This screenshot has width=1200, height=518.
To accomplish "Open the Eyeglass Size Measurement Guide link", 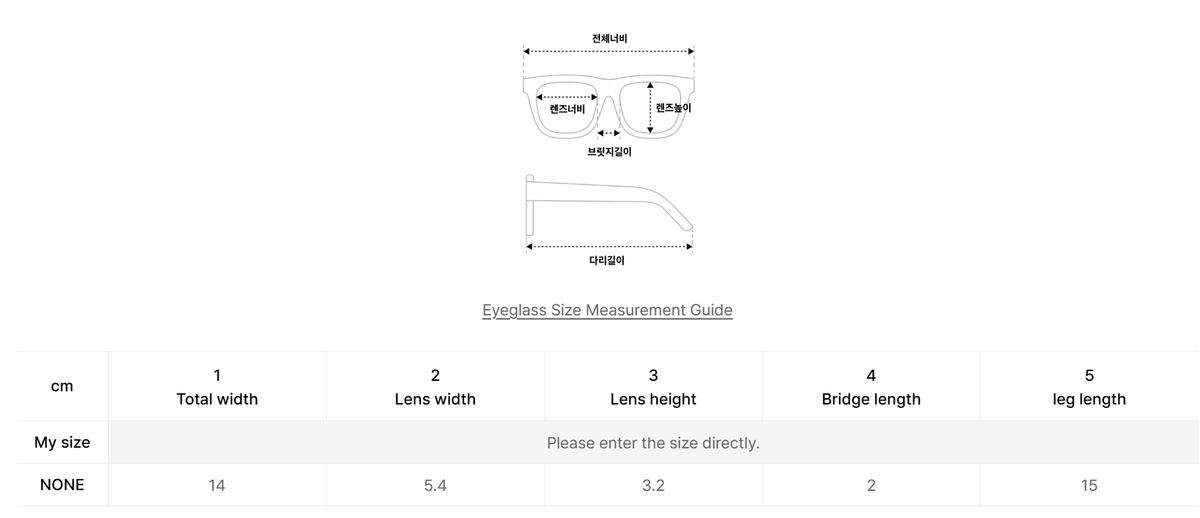I will [607, 310].
